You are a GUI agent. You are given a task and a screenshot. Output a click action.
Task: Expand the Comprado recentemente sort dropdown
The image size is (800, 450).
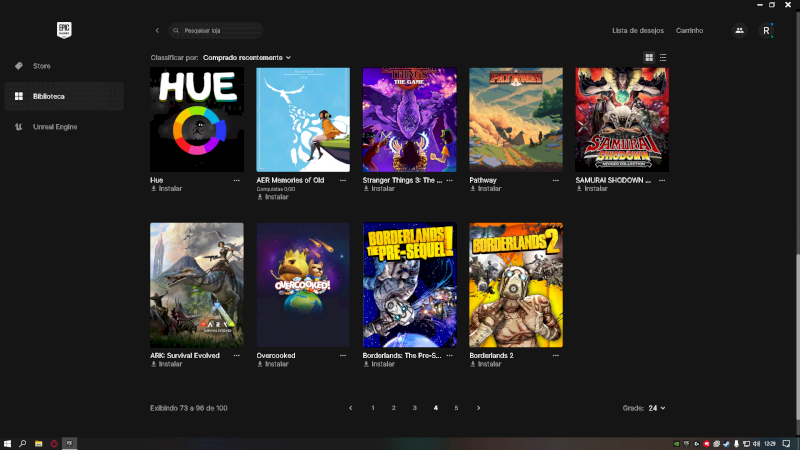pos(246,58)
